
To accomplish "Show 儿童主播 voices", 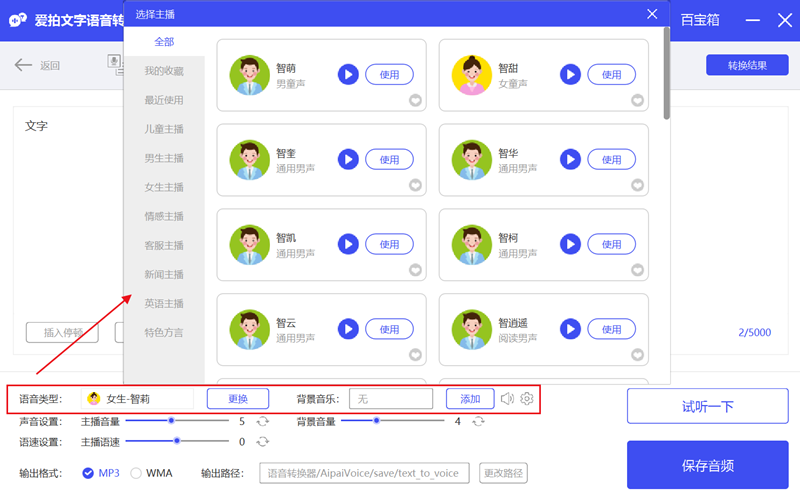I will 164,129.
